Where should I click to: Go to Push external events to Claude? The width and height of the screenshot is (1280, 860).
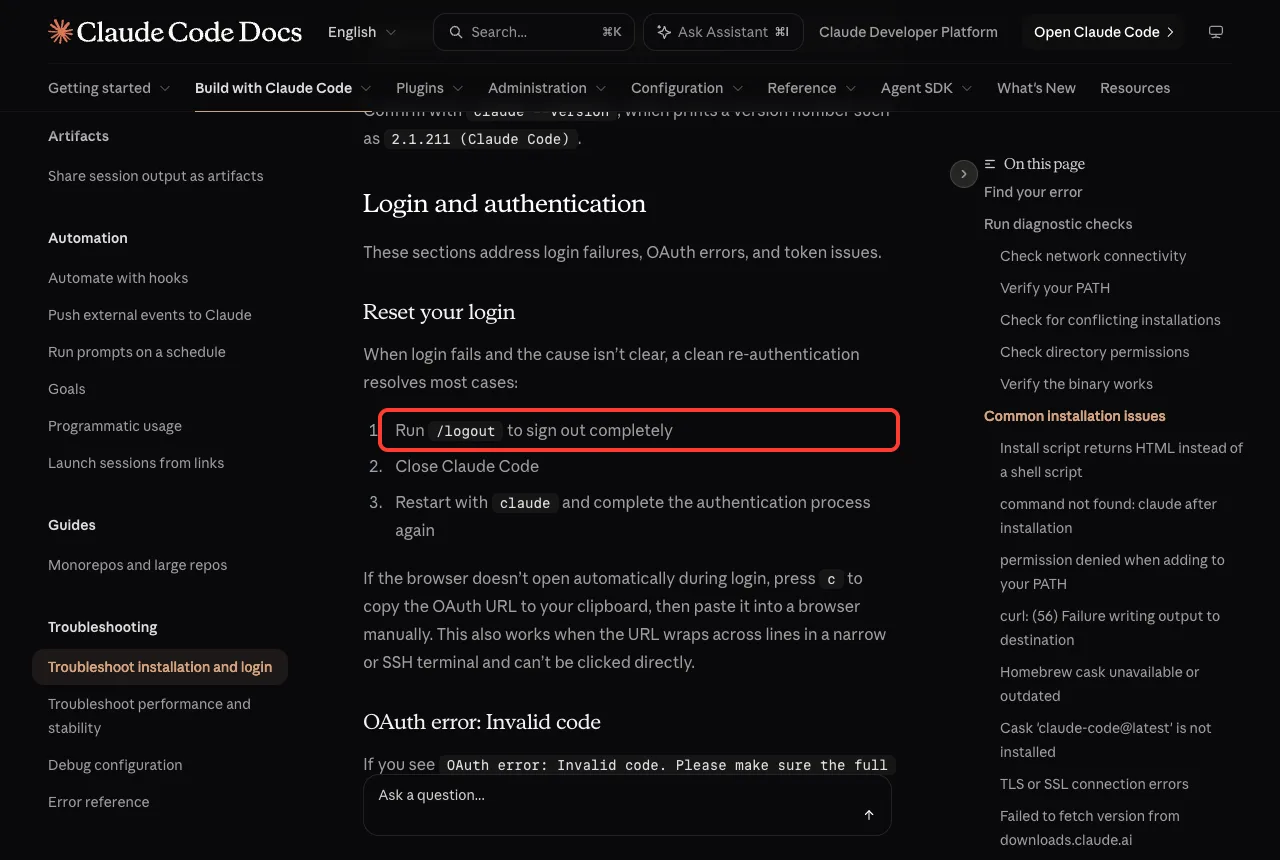click(x=150, y=315)
